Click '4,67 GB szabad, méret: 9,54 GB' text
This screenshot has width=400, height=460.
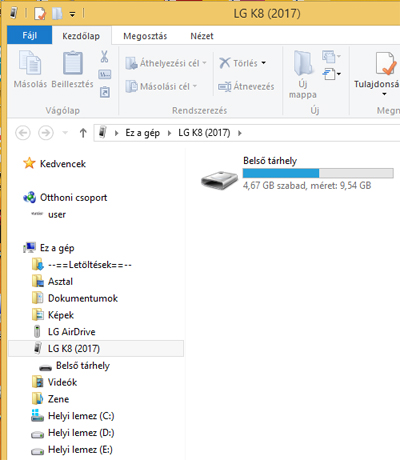point(307,185)
